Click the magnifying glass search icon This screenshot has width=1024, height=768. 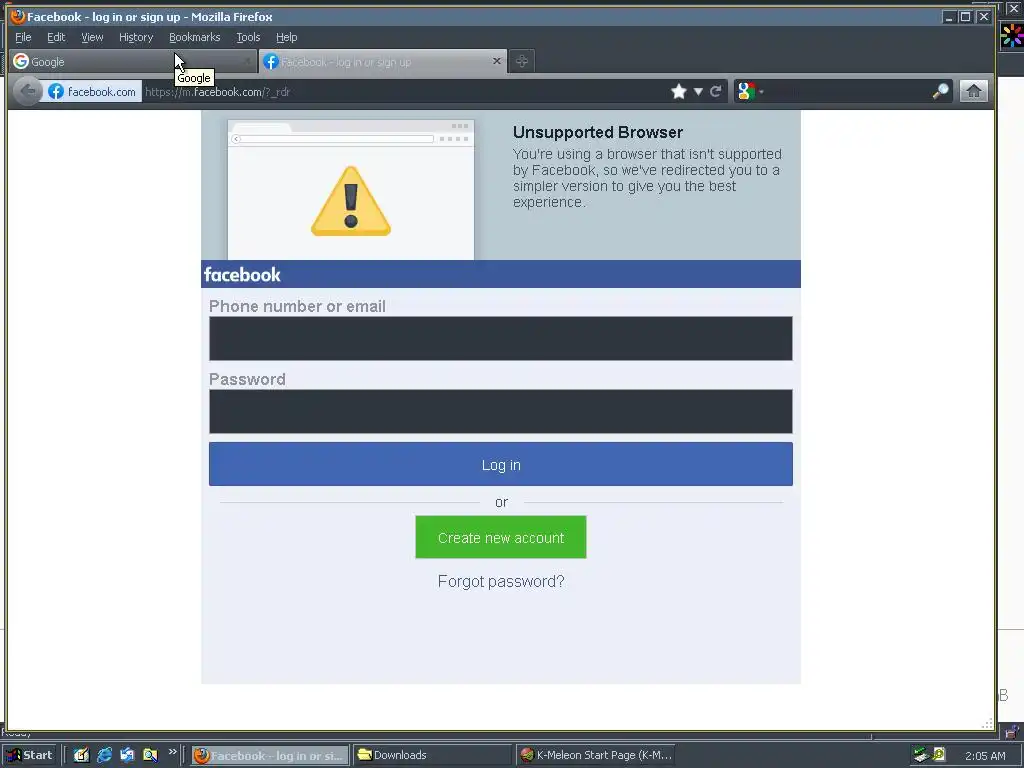pyautogui.click(x=940, y=91)
